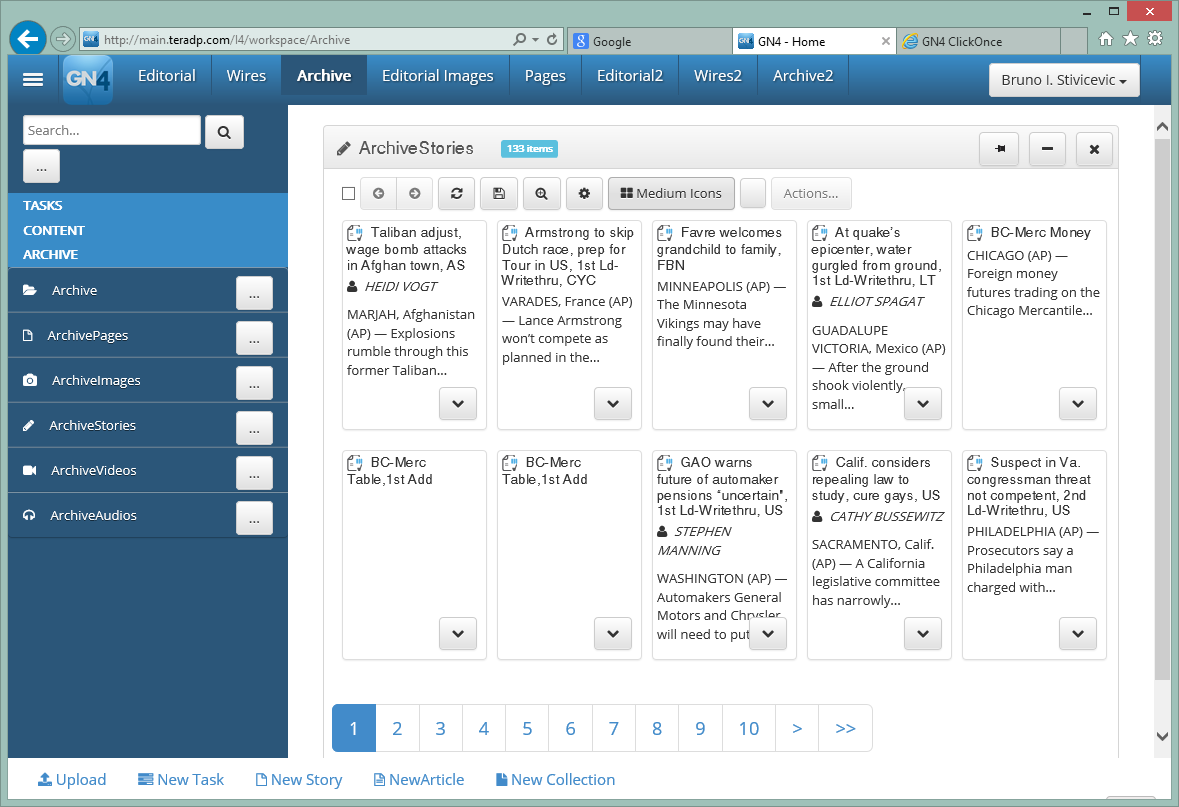Click the New Story link
Screen dimensions: 1179x807
click(299, 780)
